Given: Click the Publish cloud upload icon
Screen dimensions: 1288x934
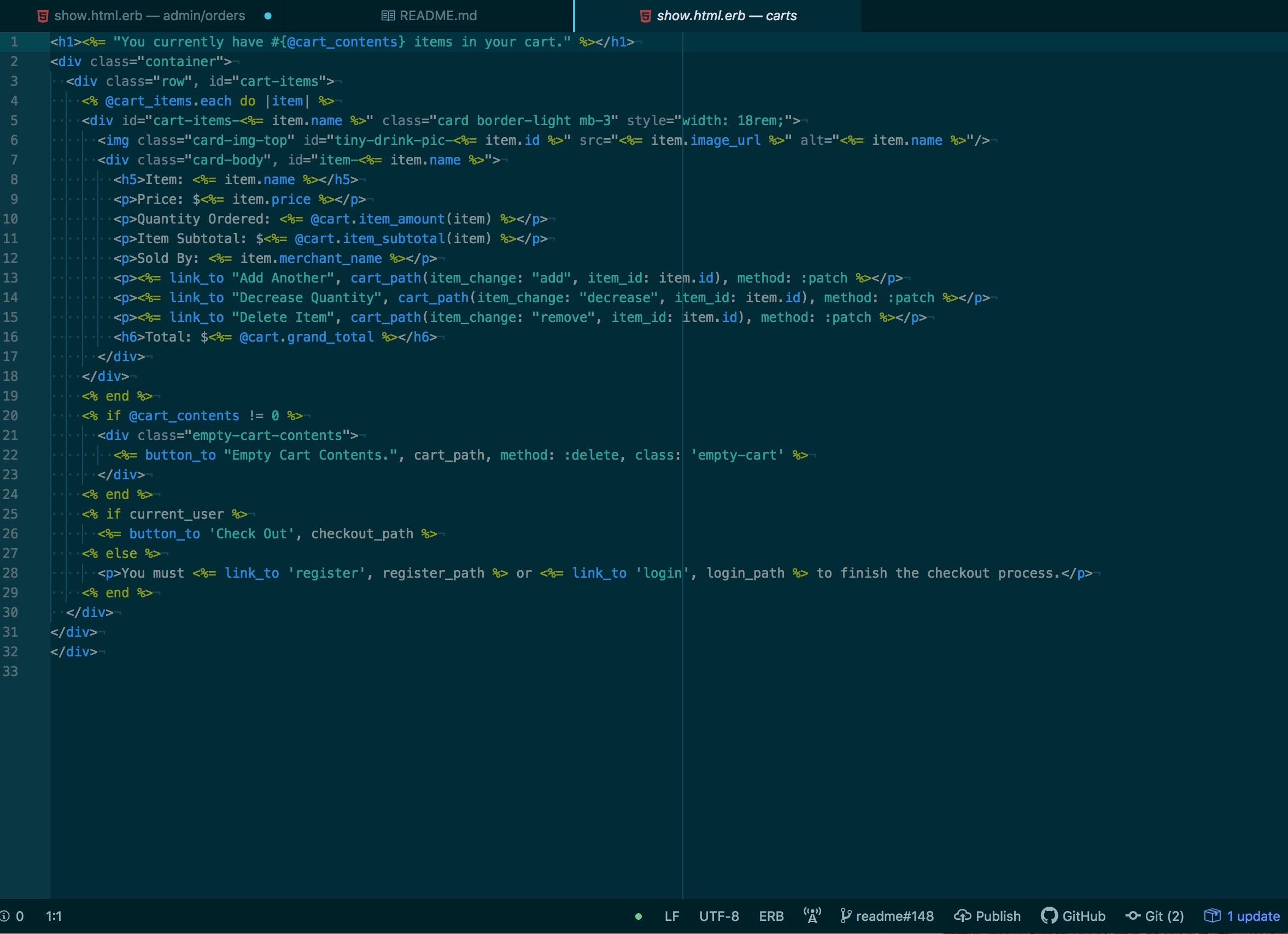Looking at the screenshot, I should tap(962, 916).
